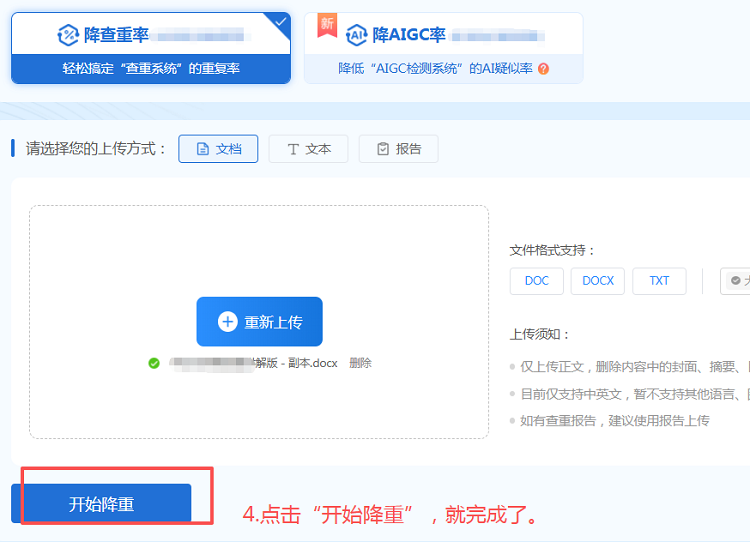The width and height of the screenshot is (750, 542).
Task: Select the 降查重率 tab title
Action: coord(116,35)
